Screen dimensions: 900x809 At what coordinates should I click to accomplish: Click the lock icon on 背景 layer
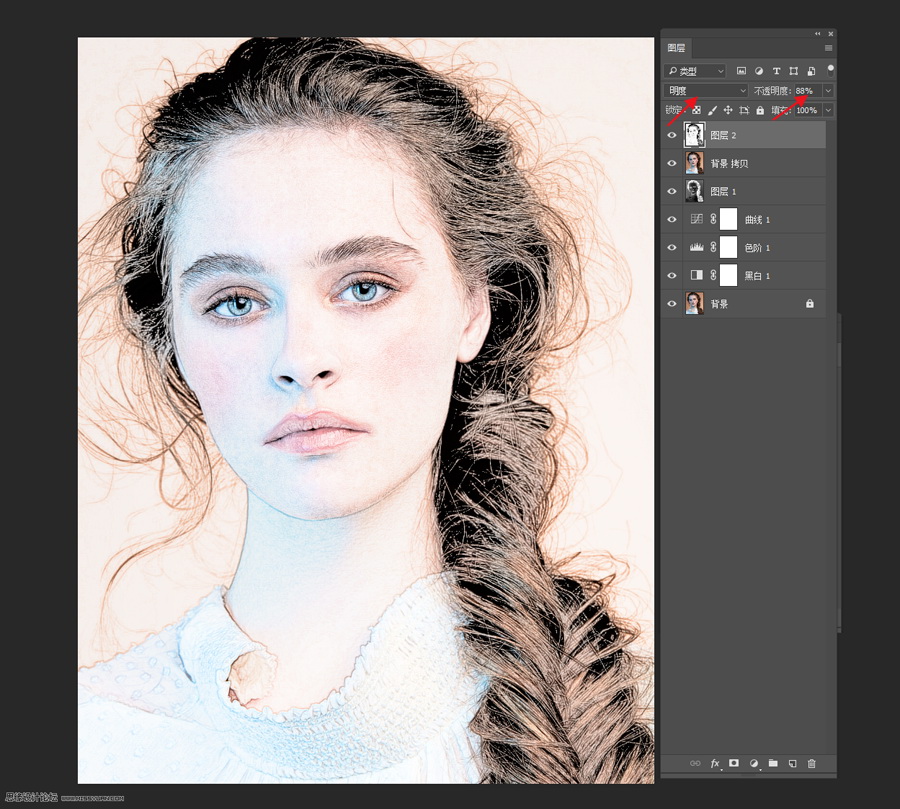click(x=810, y=303)
